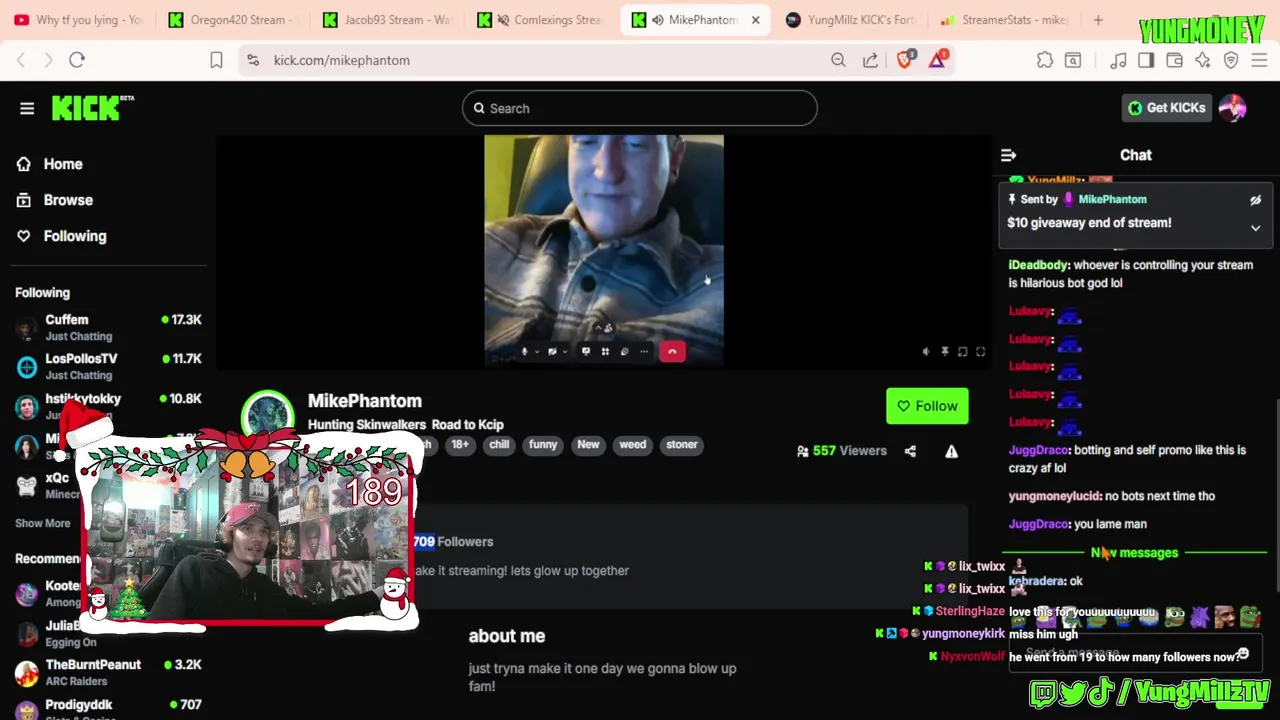Go to Home in sidebar

tap(63, 164)
